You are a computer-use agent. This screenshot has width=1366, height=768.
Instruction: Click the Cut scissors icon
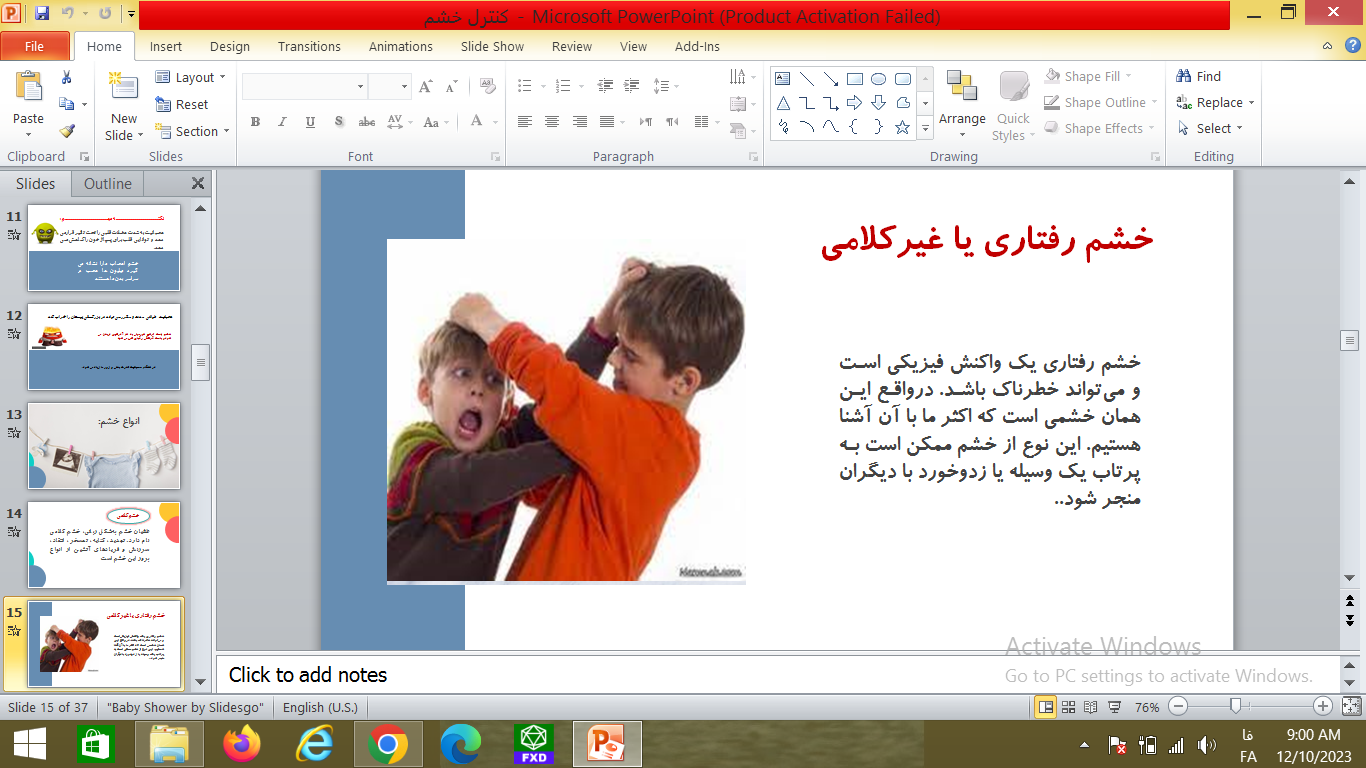pos(67,77)
